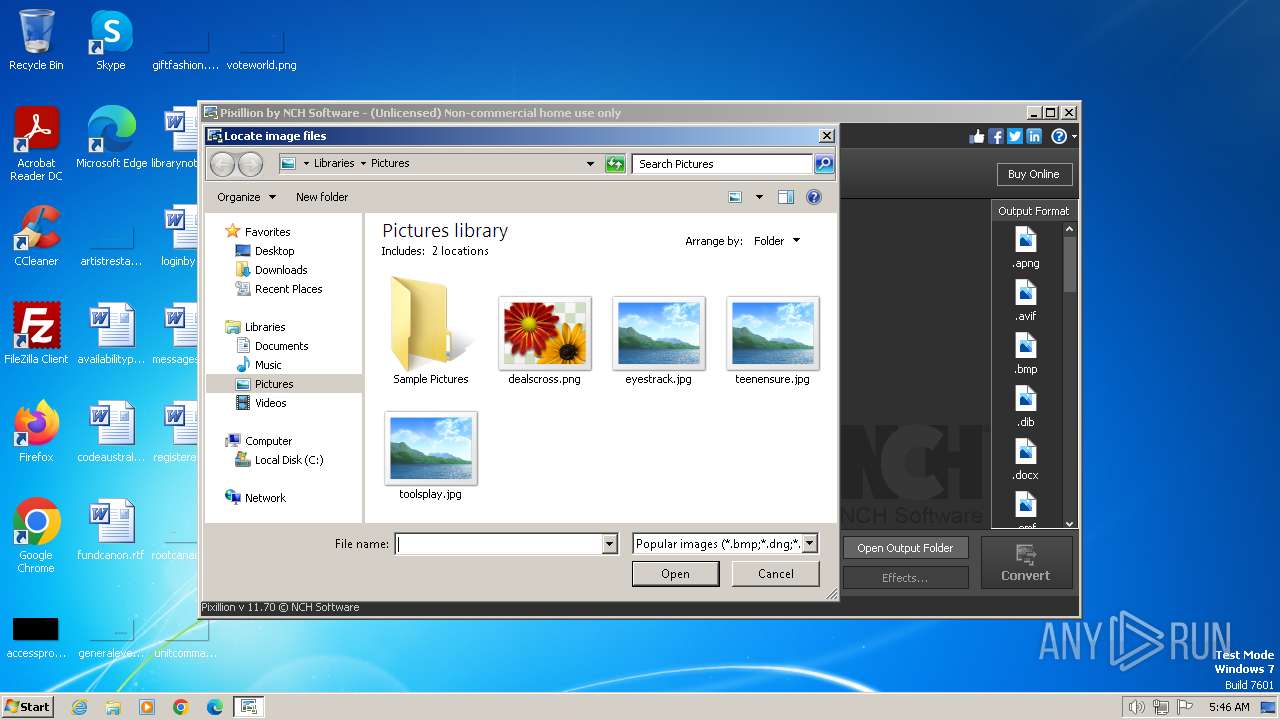
Task: Click New folder in toolbar
Action: click(322, 197)
